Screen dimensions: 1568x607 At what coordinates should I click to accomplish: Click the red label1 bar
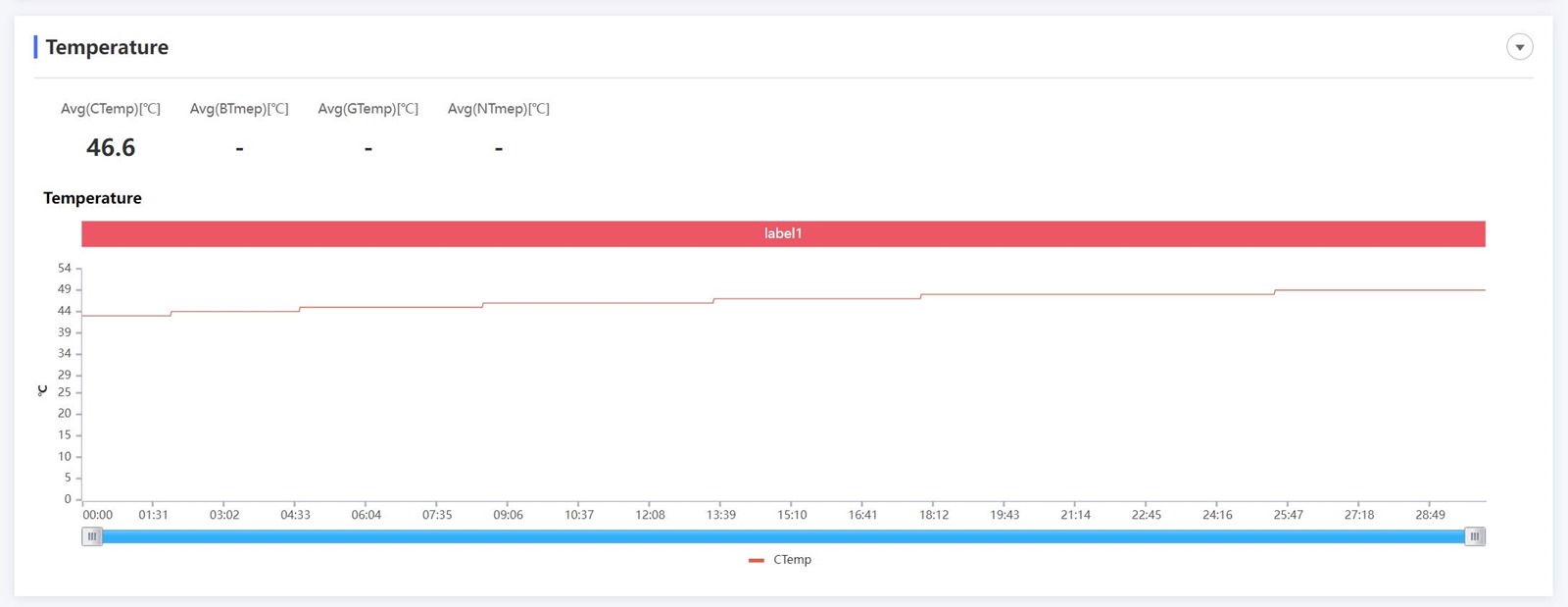point(783,233)
